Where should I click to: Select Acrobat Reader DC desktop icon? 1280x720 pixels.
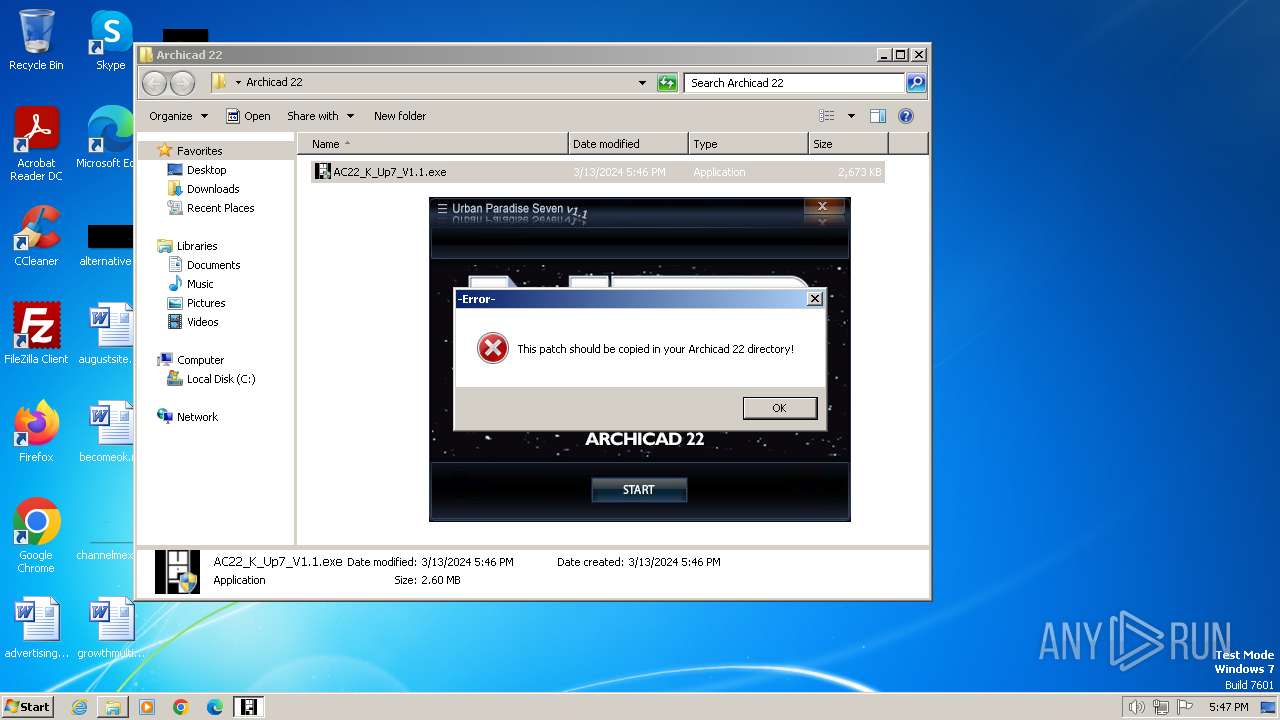tap(36, 145)
